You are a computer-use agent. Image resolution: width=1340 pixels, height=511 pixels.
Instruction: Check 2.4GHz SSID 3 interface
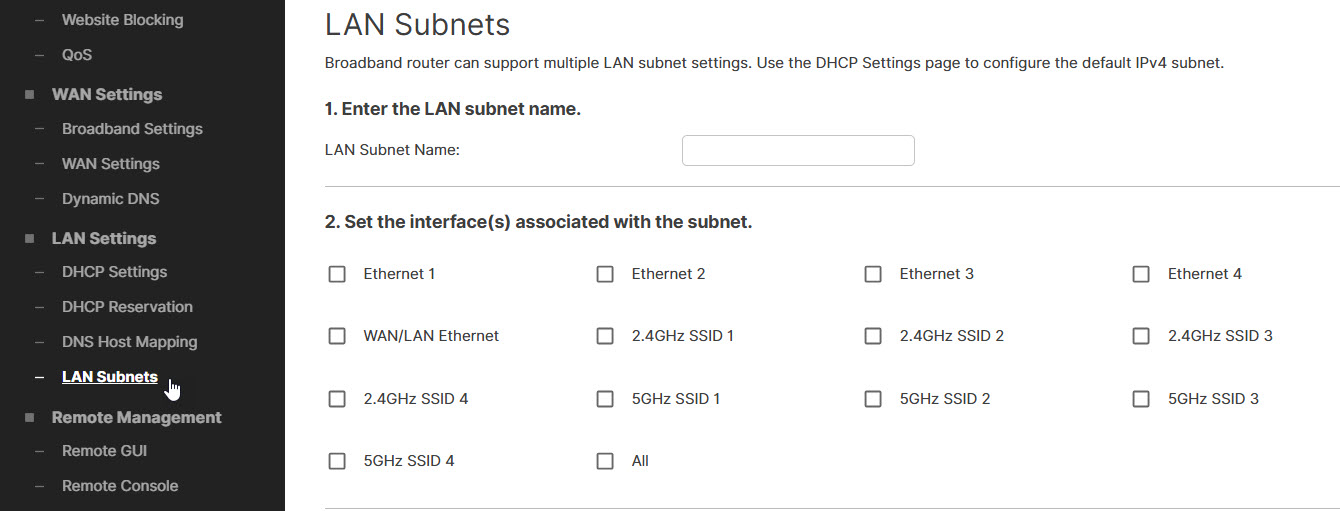tap(1141, 336)
